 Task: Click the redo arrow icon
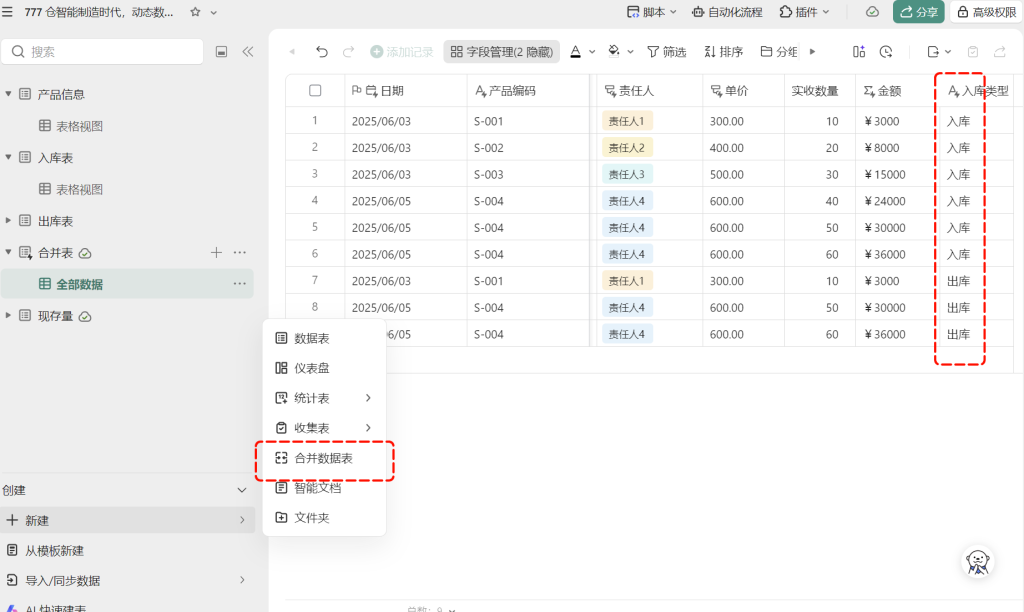[349, 52]
